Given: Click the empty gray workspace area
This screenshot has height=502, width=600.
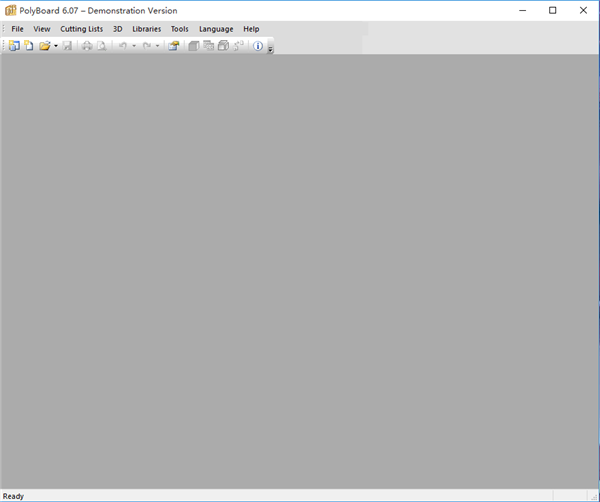Looking at the screenshot, I should [300, 270].
